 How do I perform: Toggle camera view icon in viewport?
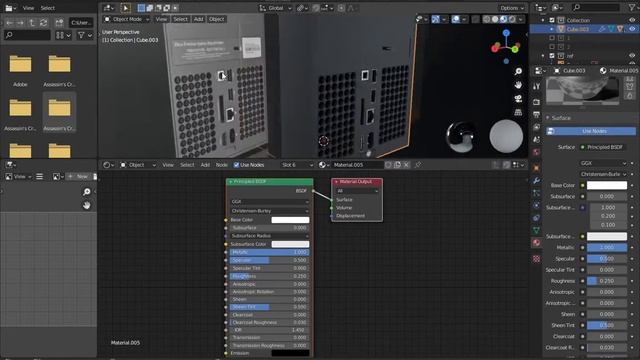coord(518,99)
